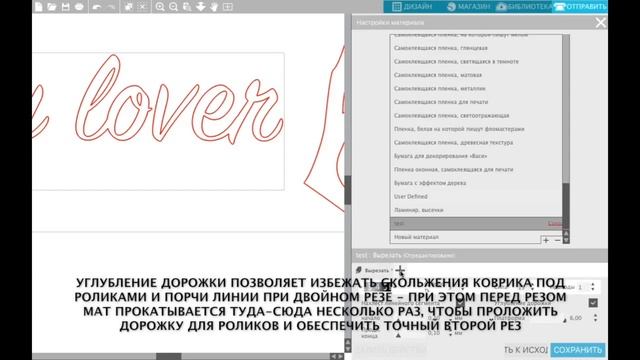Image resolution: width=640 pixels, height=360 pixels.
Task: Click the copy icon in top toolbar
Action: click(x=129, y=7)
